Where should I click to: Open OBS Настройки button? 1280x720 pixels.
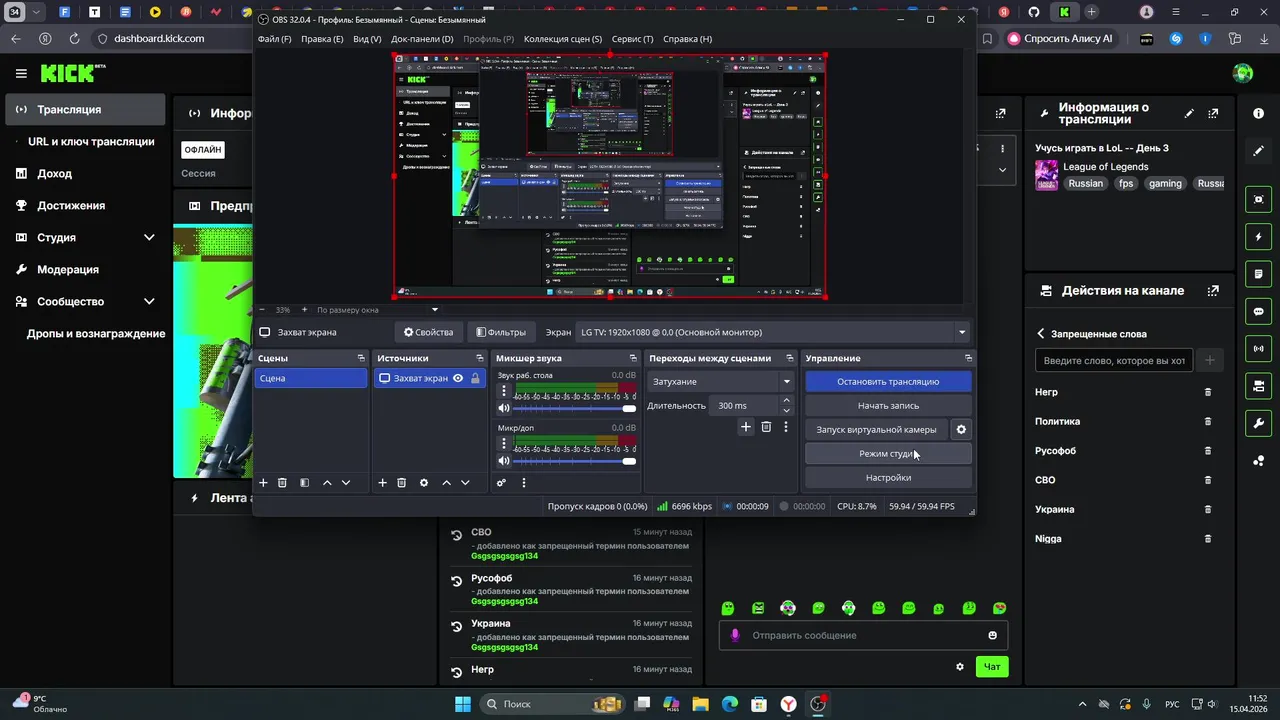pos(888,478)
